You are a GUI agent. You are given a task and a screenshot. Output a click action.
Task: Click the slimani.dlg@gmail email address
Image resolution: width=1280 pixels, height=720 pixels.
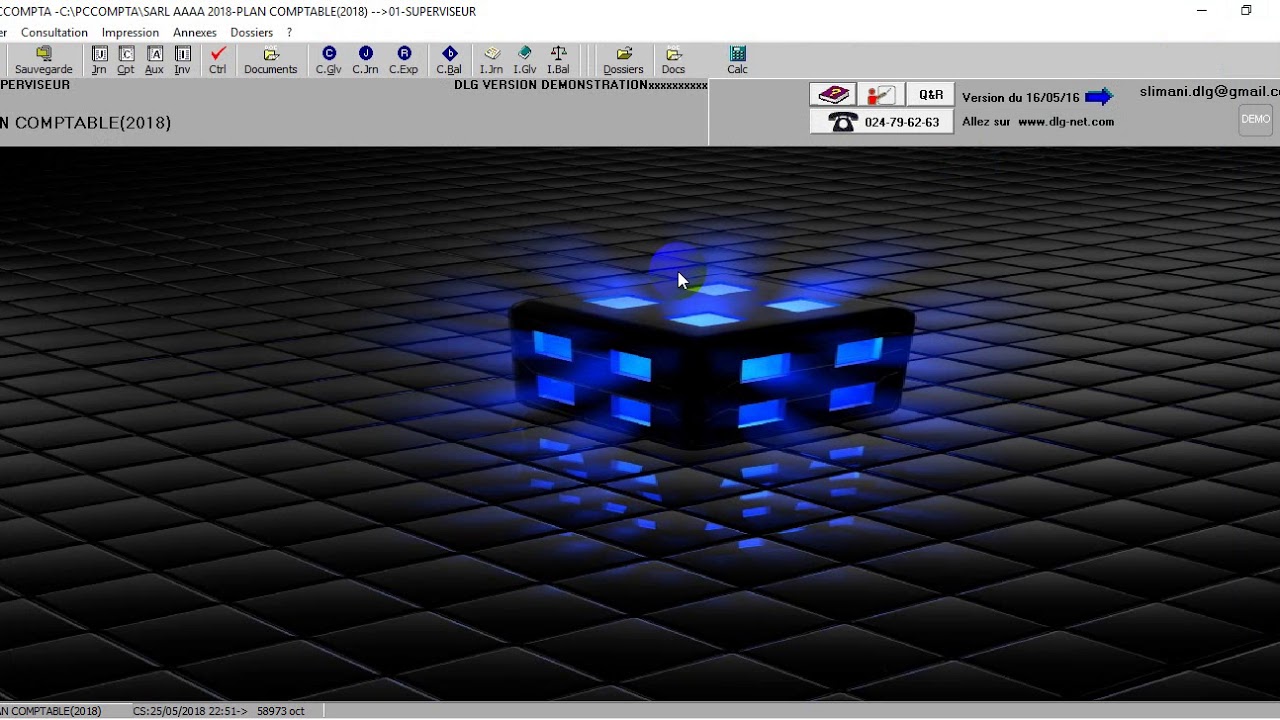[x=1210, y=92]
